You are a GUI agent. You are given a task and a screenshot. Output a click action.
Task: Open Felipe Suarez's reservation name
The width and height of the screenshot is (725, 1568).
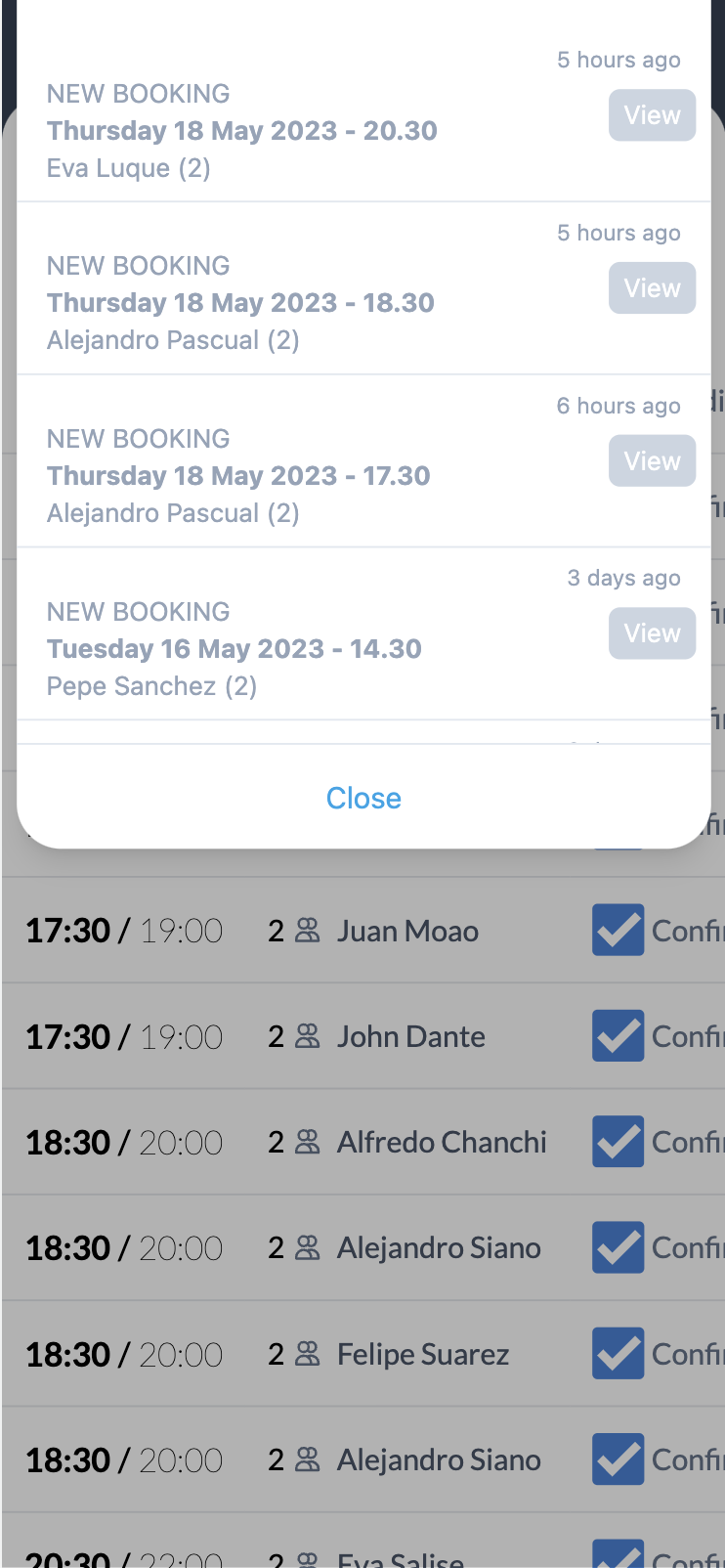point(423,1354)
